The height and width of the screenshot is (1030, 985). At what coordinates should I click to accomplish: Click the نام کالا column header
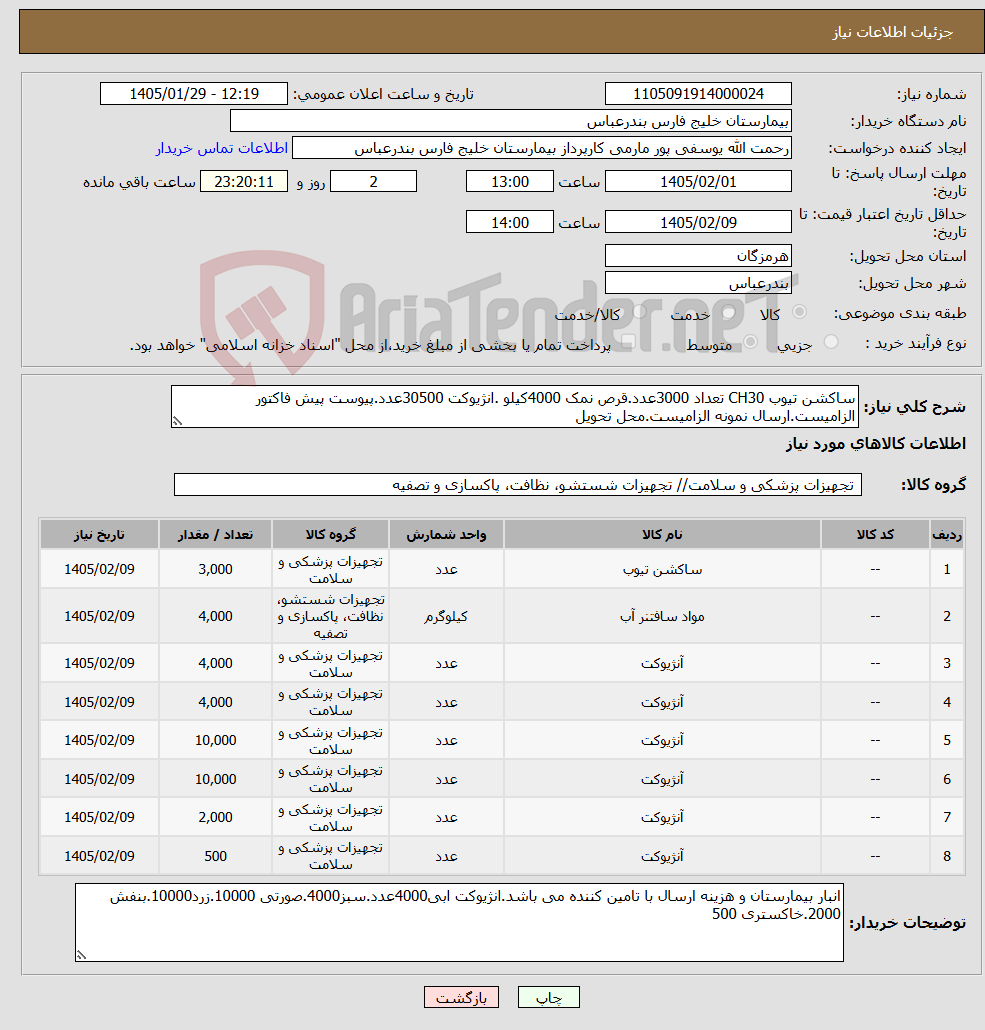coord(662,534)
